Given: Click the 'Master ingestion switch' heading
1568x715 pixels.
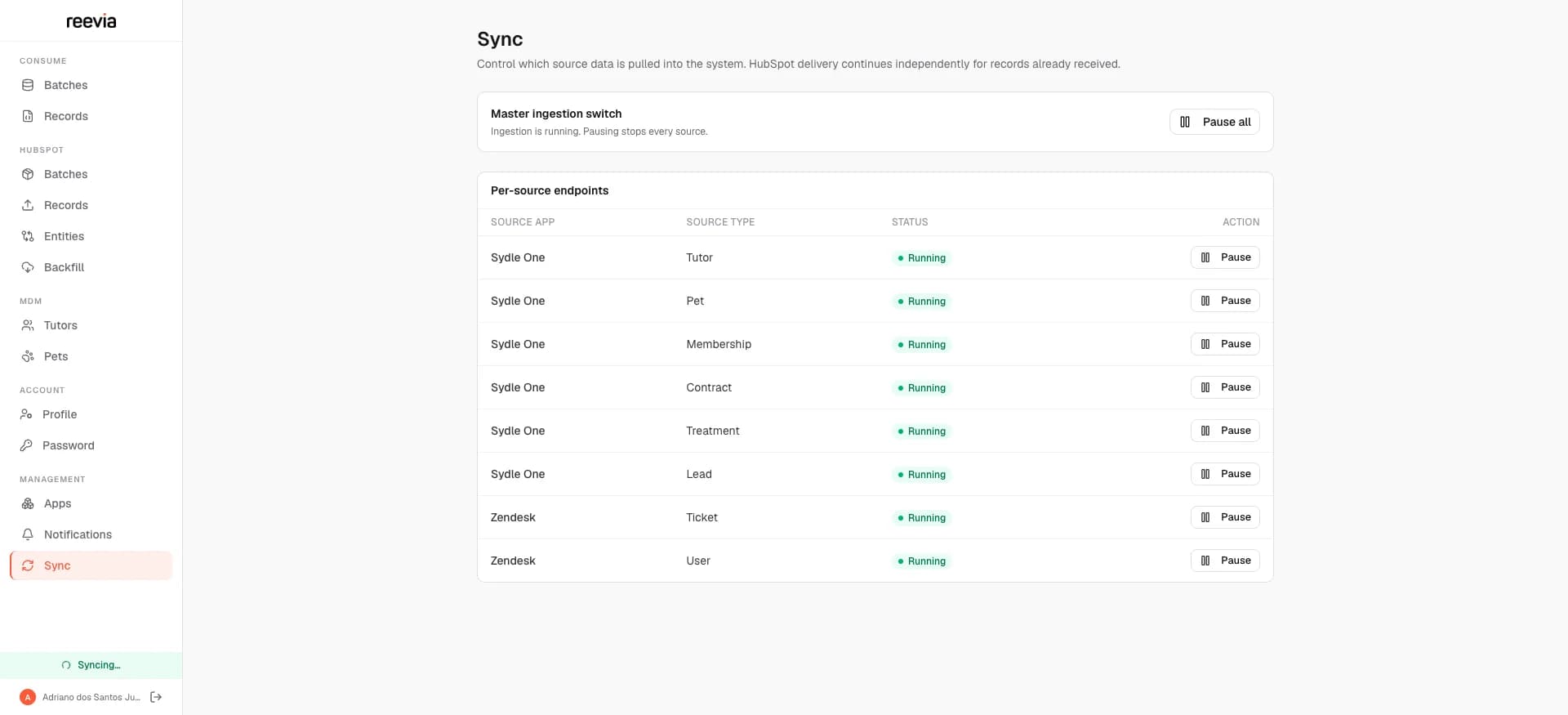Looking at the screenshot, I should tap(556, 114).
